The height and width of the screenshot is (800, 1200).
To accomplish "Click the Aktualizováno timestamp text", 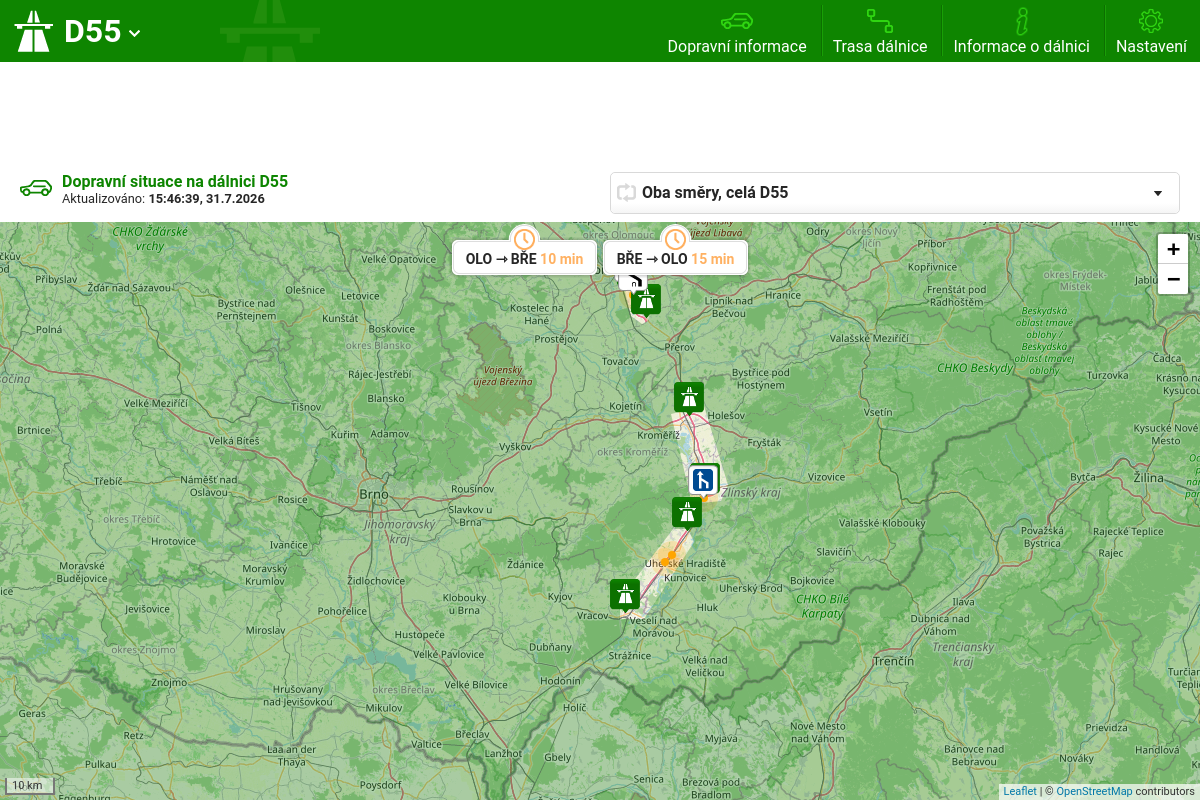I will [x=163, y=199].
